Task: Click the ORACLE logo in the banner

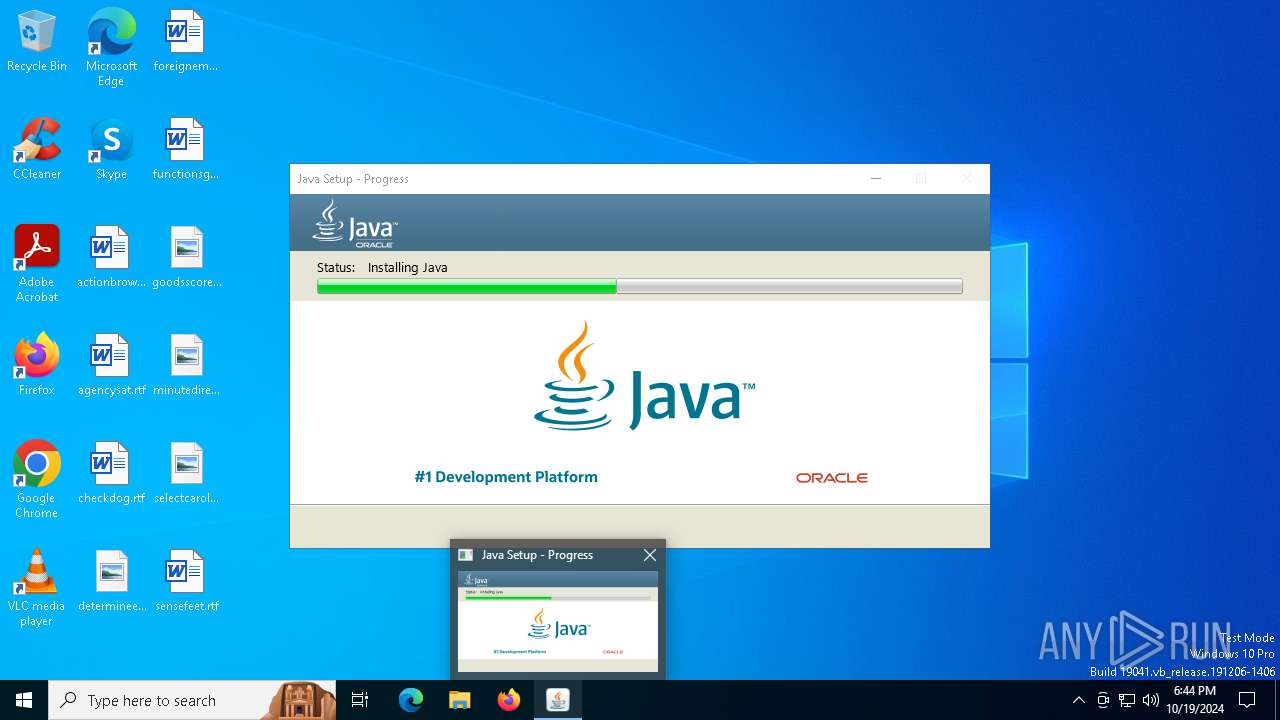Action: tap(832, 478)
